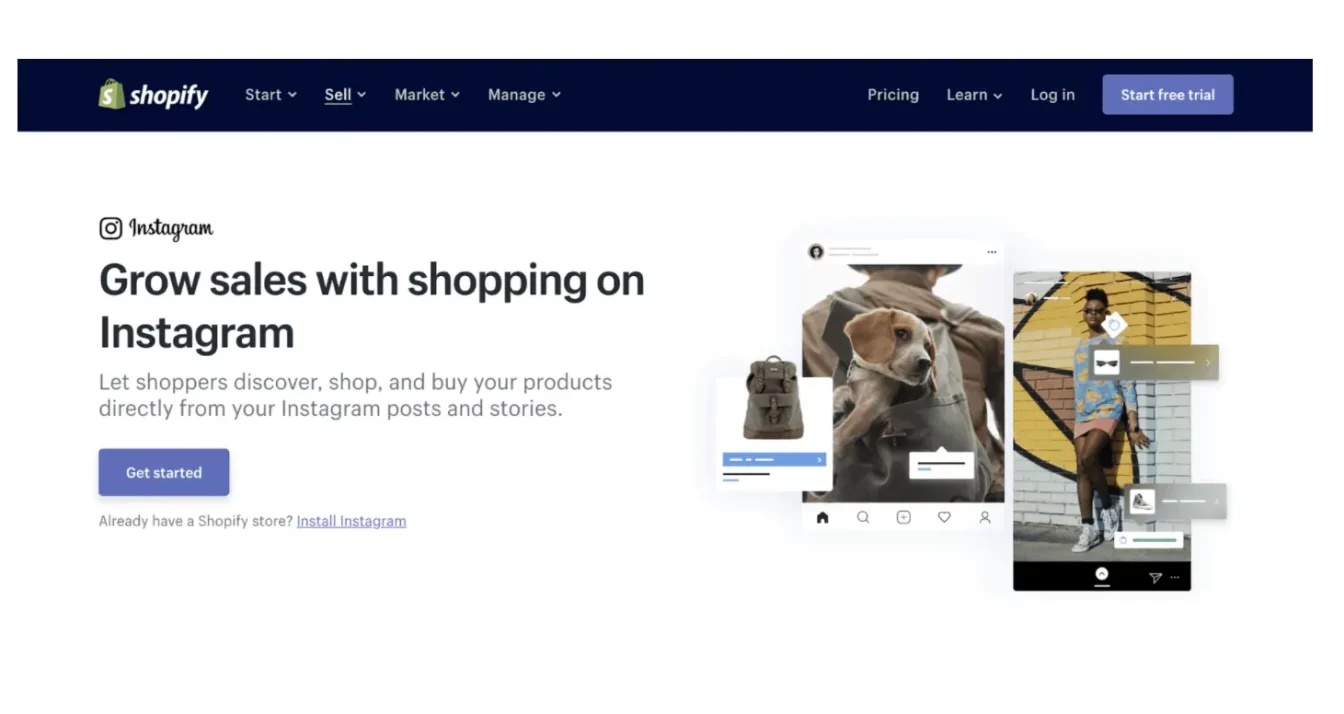Click the Shopify bag logo

coord(111,94)
